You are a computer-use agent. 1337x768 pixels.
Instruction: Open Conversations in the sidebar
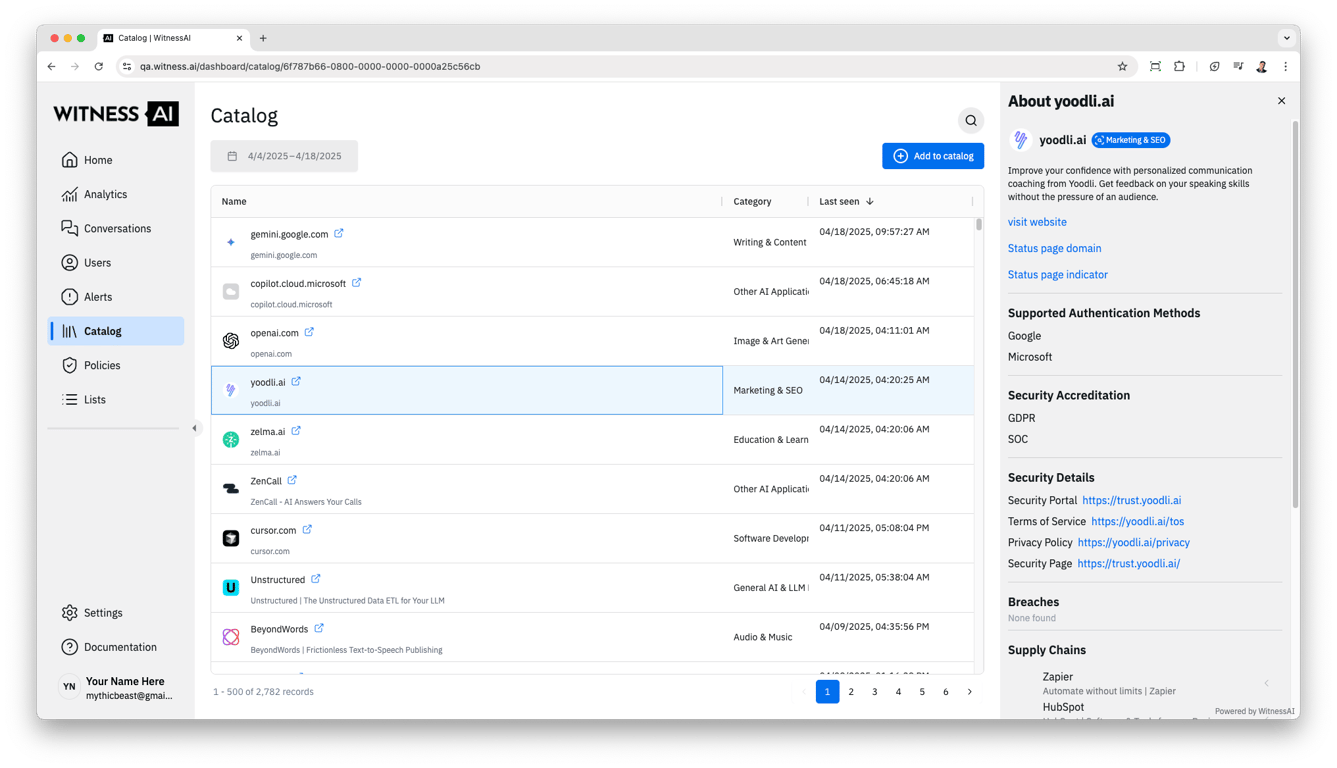tap(116, 228)
